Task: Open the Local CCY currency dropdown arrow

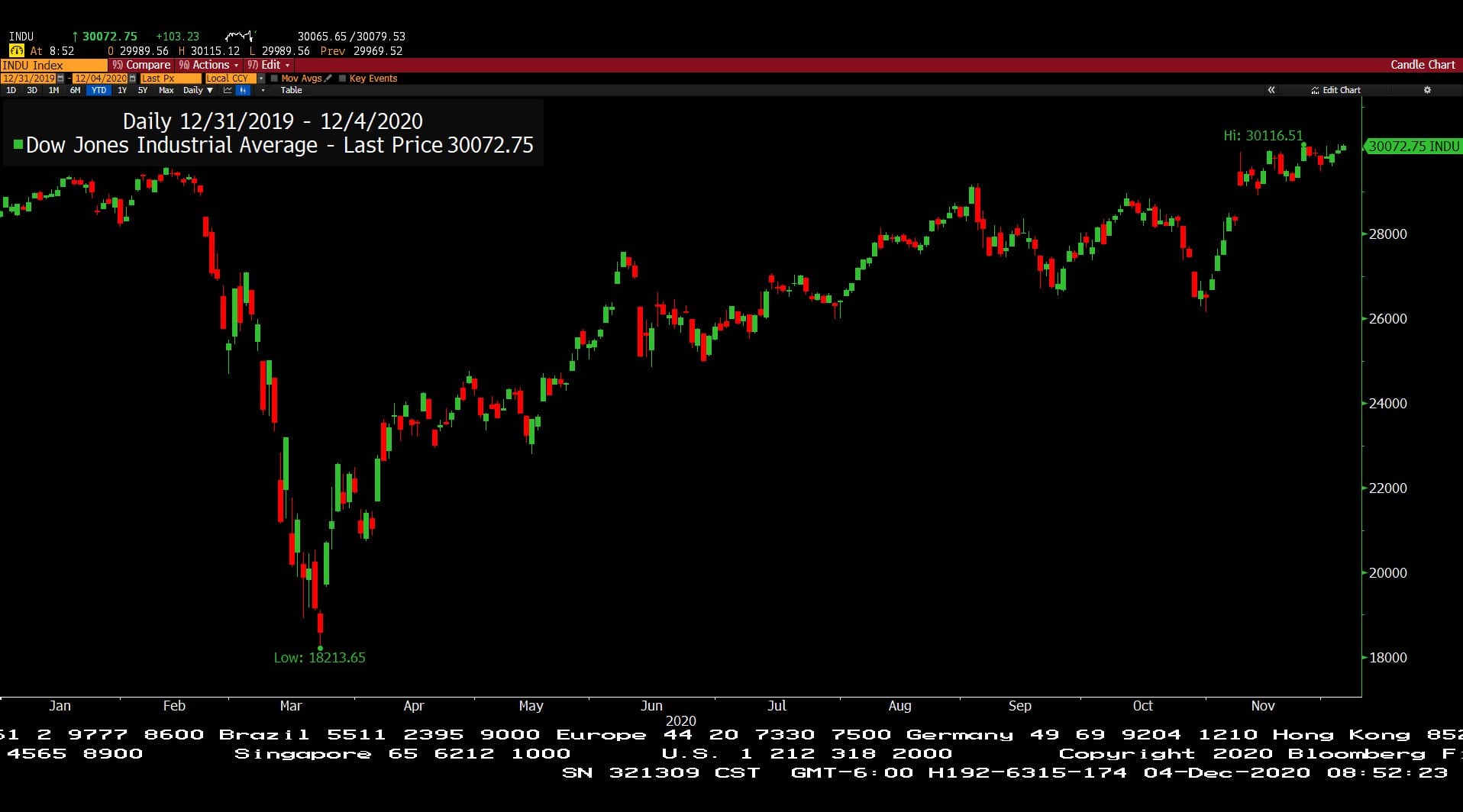Action: 261,79
